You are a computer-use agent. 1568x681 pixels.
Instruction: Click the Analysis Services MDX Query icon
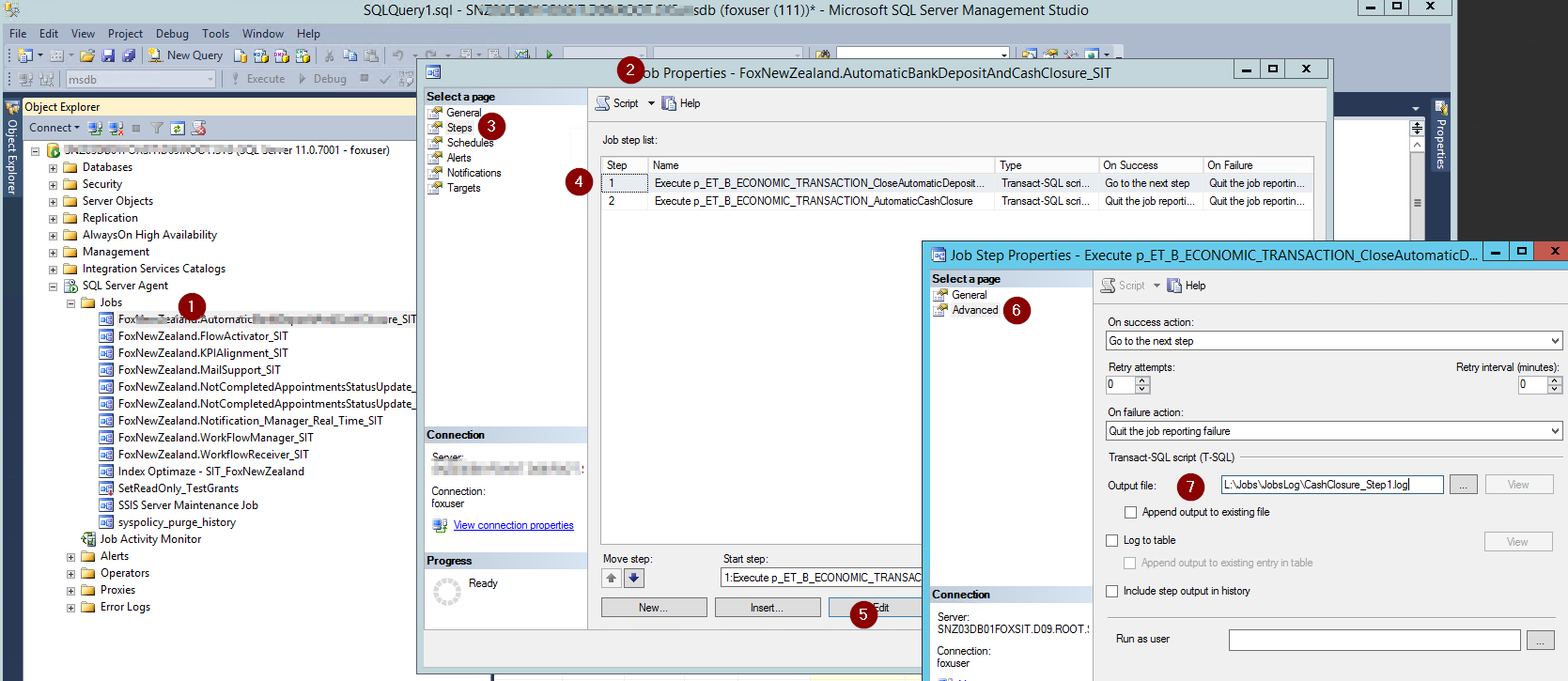pos(261,55)
